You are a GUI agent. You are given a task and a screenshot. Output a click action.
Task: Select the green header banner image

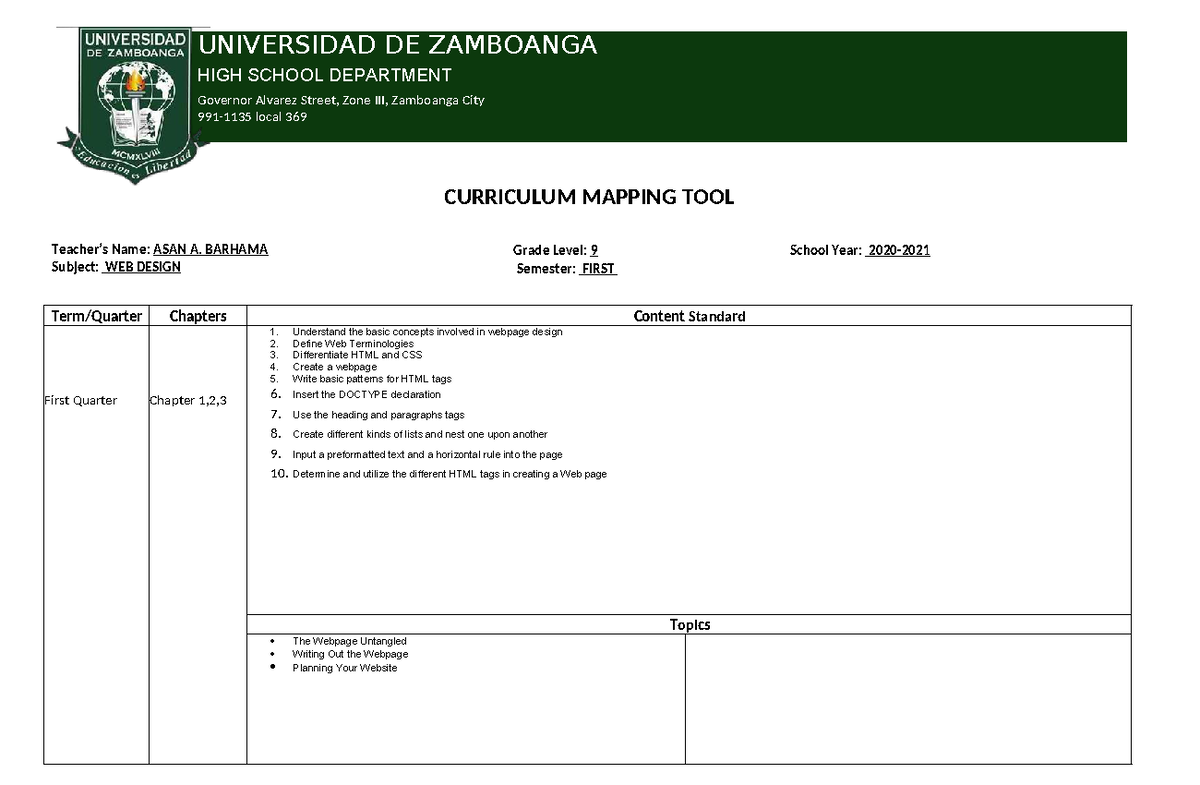(660, 85)
